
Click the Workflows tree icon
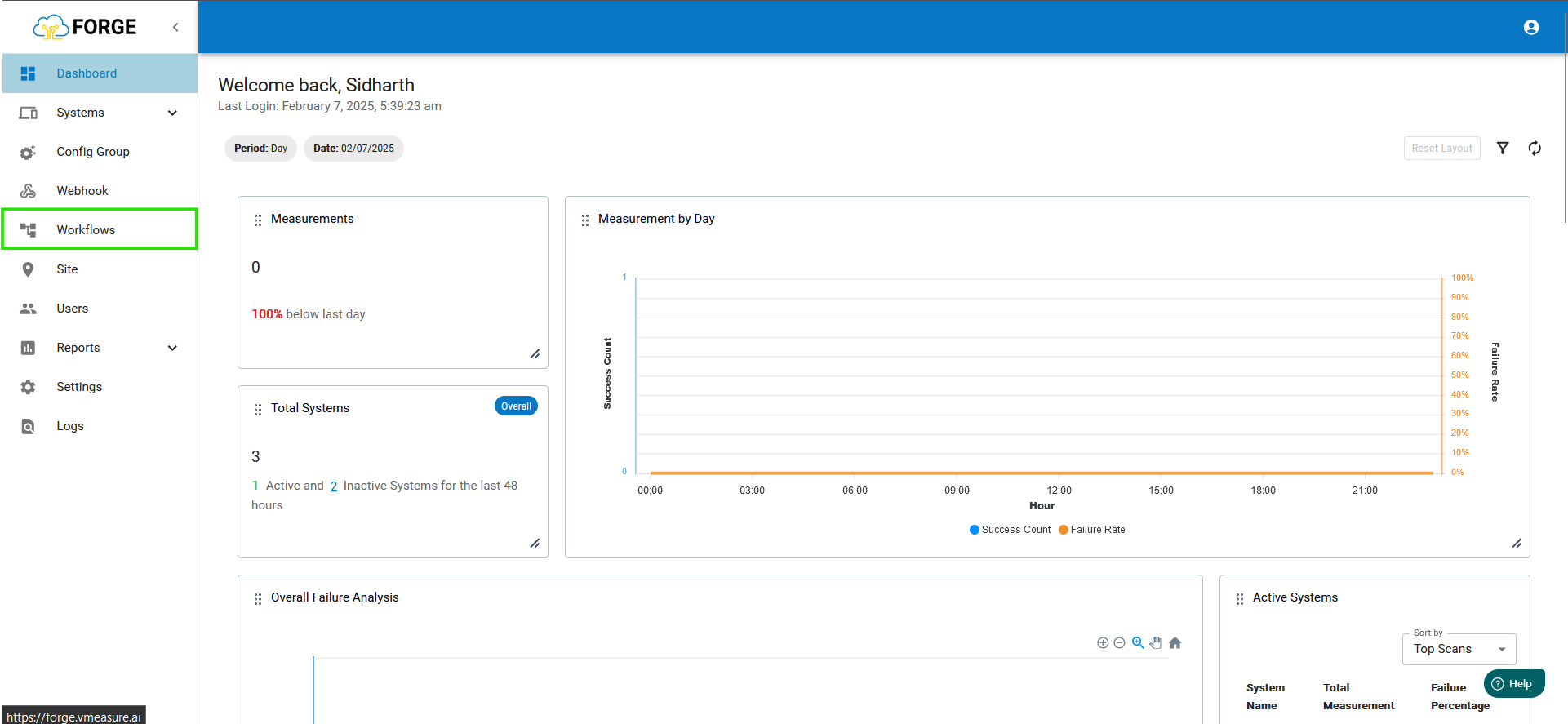(x=28, y=230)
